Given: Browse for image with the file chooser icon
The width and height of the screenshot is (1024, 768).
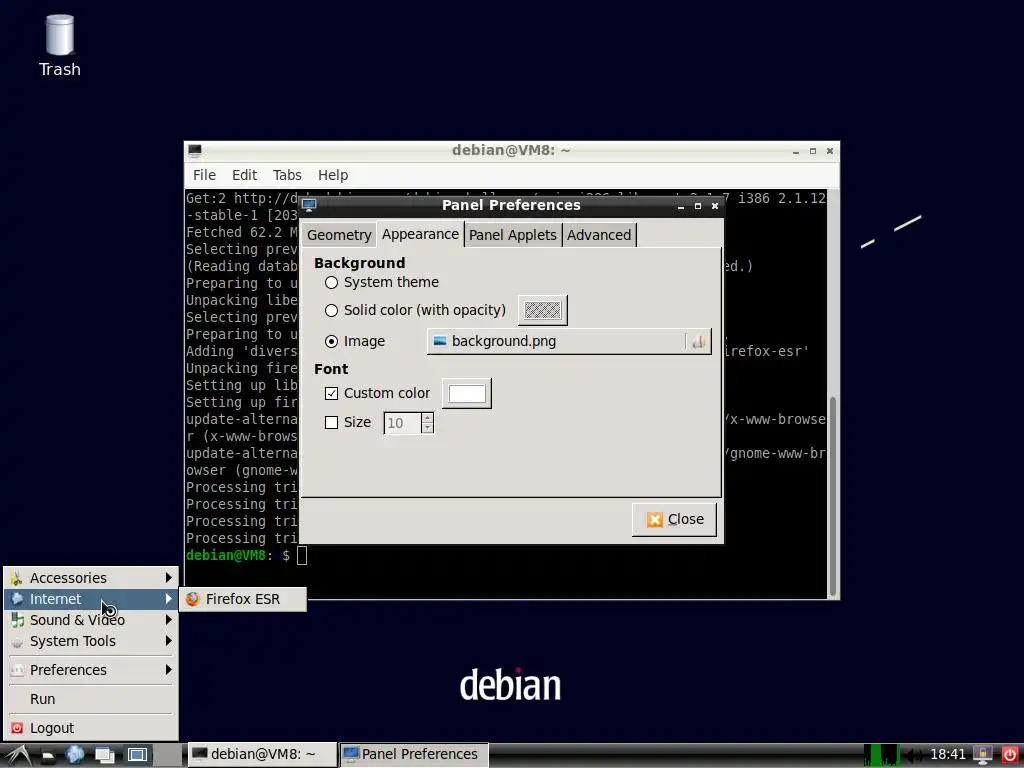Looking at the screenshot, I should point(699,342).
